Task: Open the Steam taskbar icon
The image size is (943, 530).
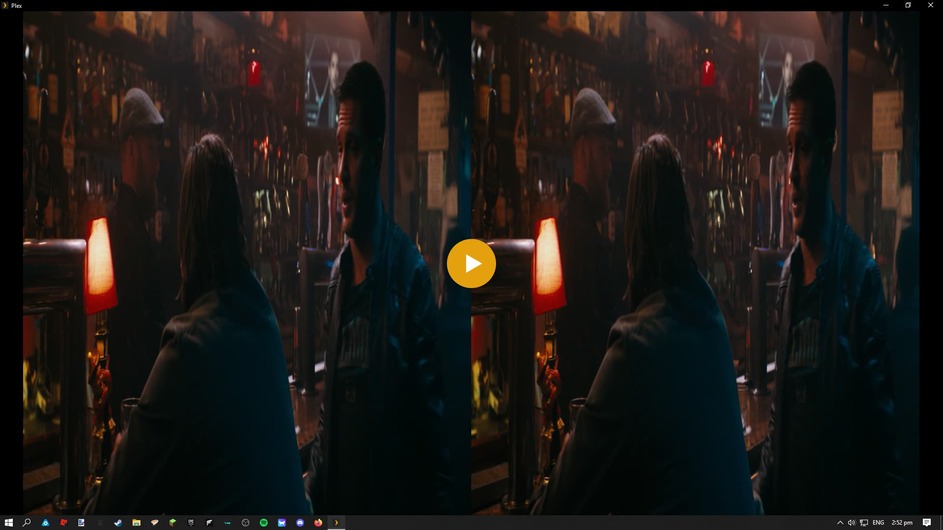Action: pyautogui.click(x=118, y=523)
